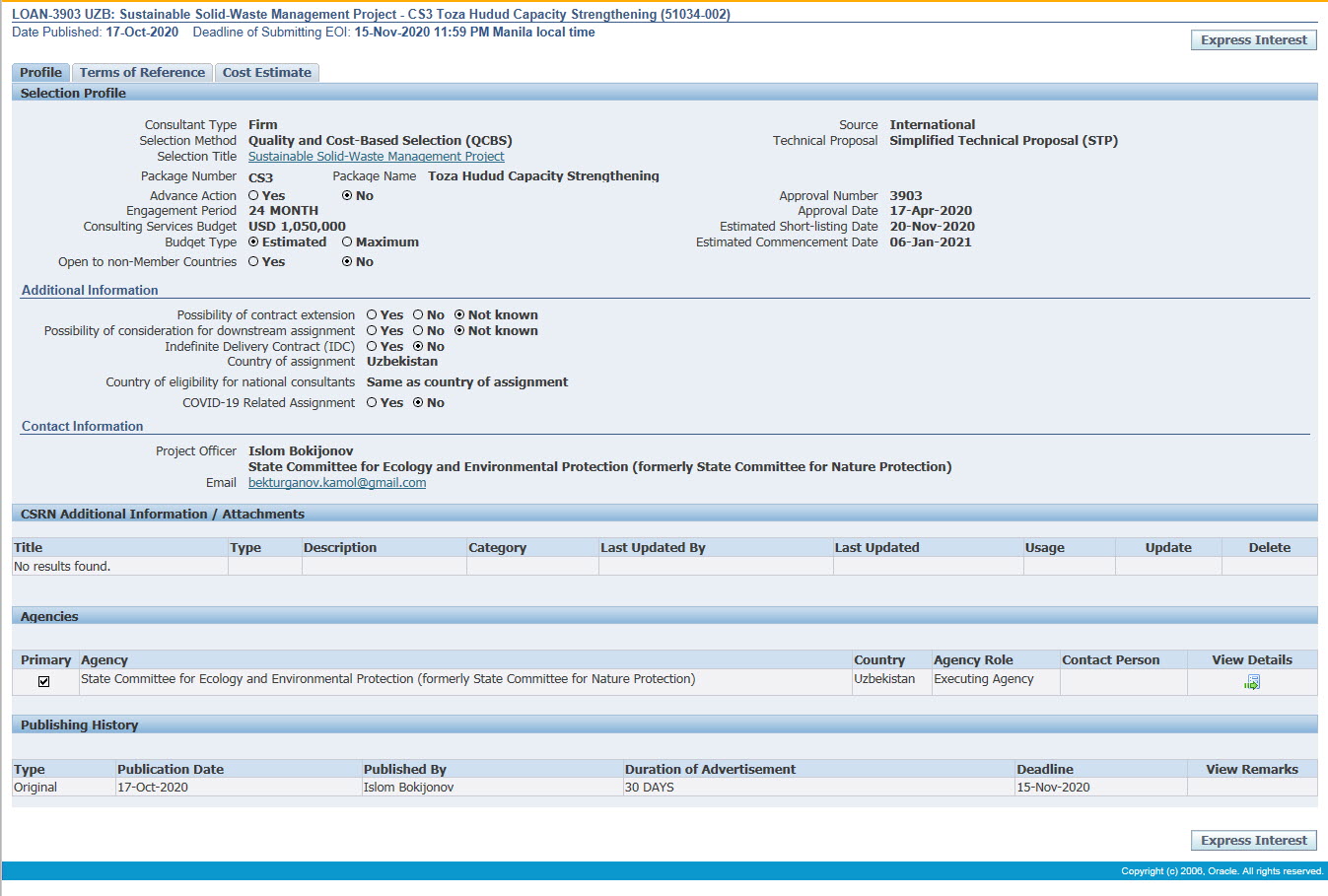Open View Details icon for State Committee agency
Image resolution: width=1328 pixels, height=896 pixels.
tap(1251, 682)
